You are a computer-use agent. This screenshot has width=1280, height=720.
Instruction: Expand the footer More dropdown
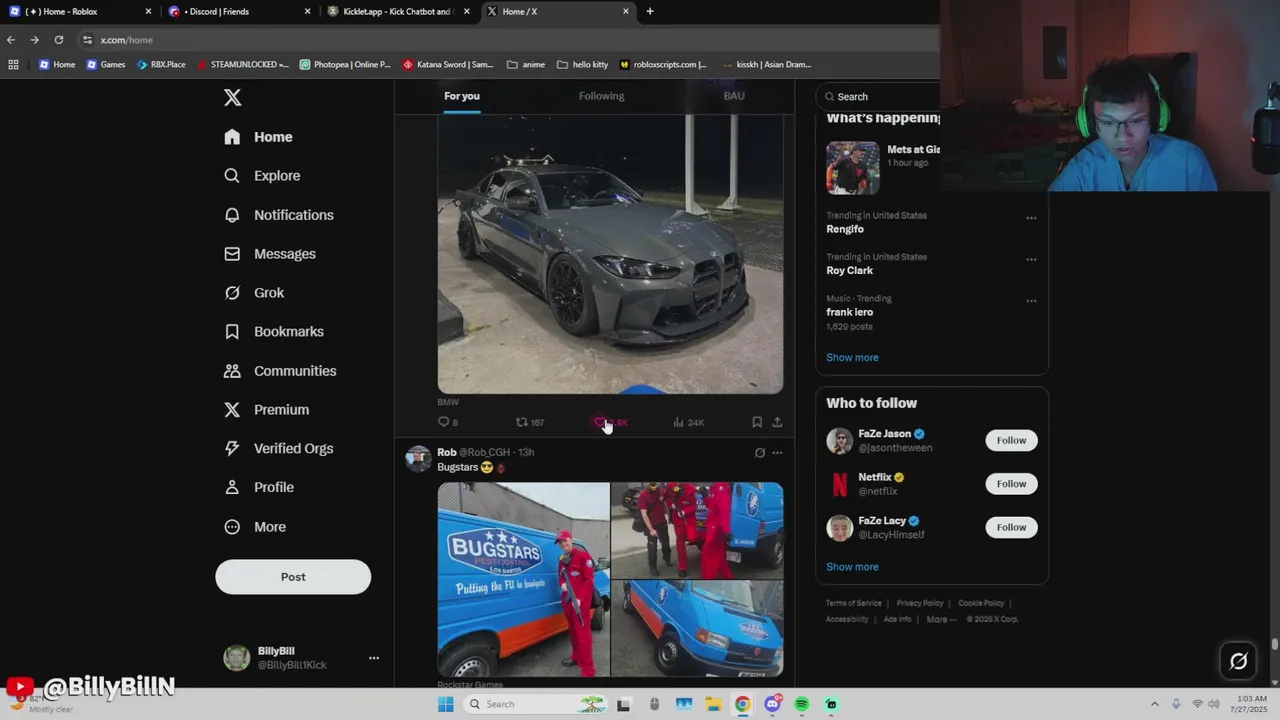940,619
